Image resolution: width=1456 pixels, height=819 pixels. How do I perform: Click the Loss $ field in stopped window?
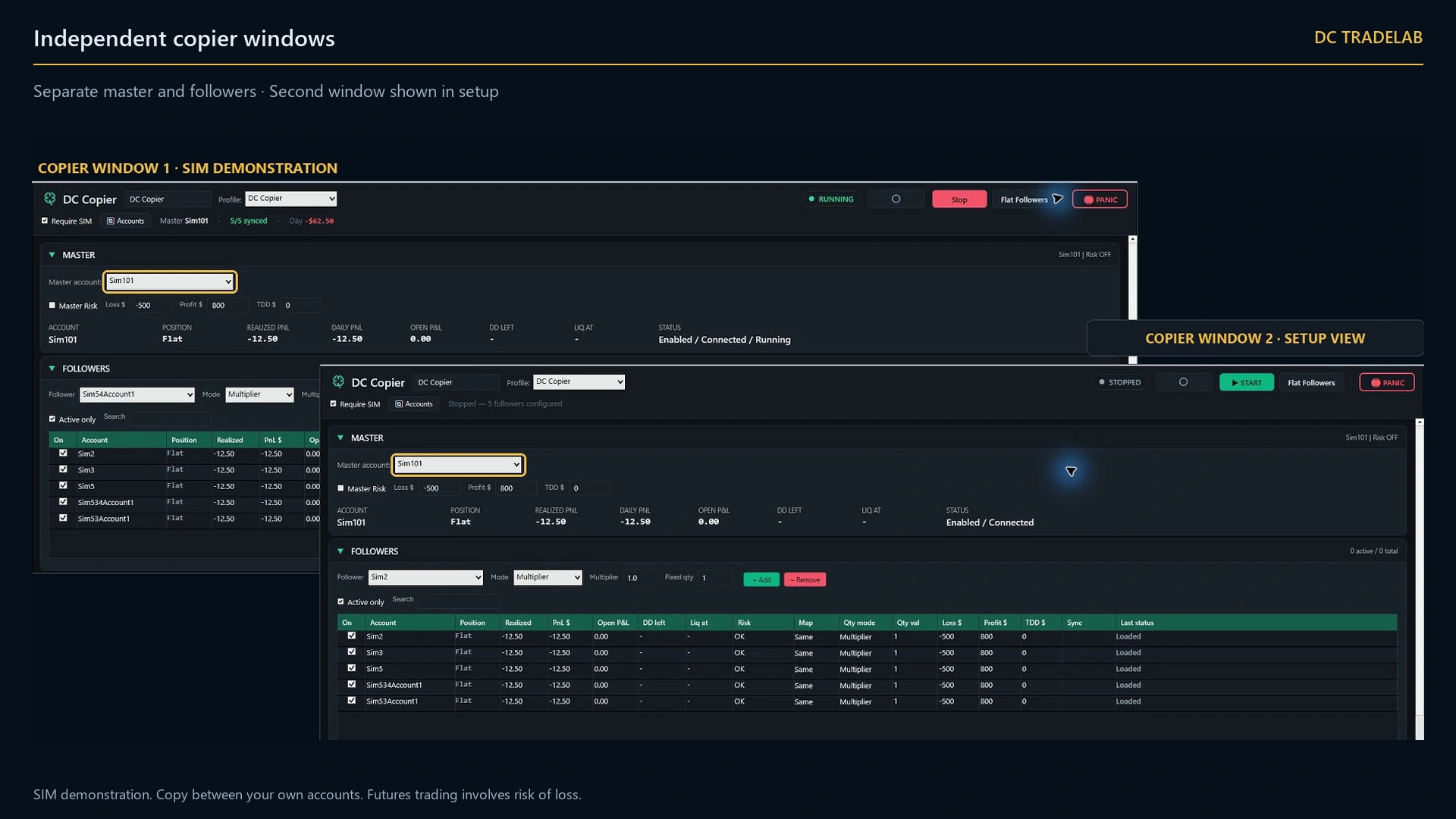(439, 488)
